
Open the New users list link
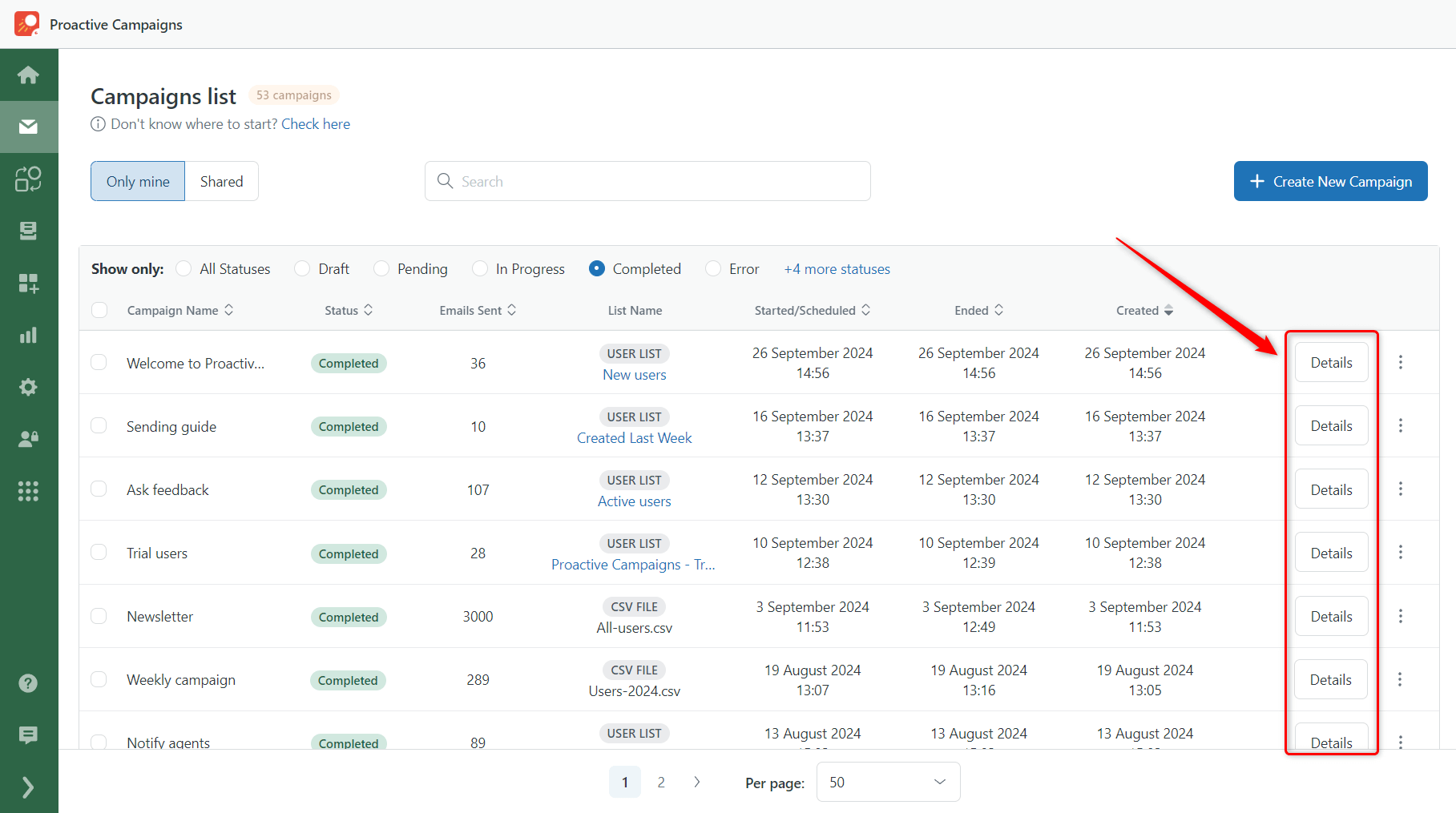[635, 375]
